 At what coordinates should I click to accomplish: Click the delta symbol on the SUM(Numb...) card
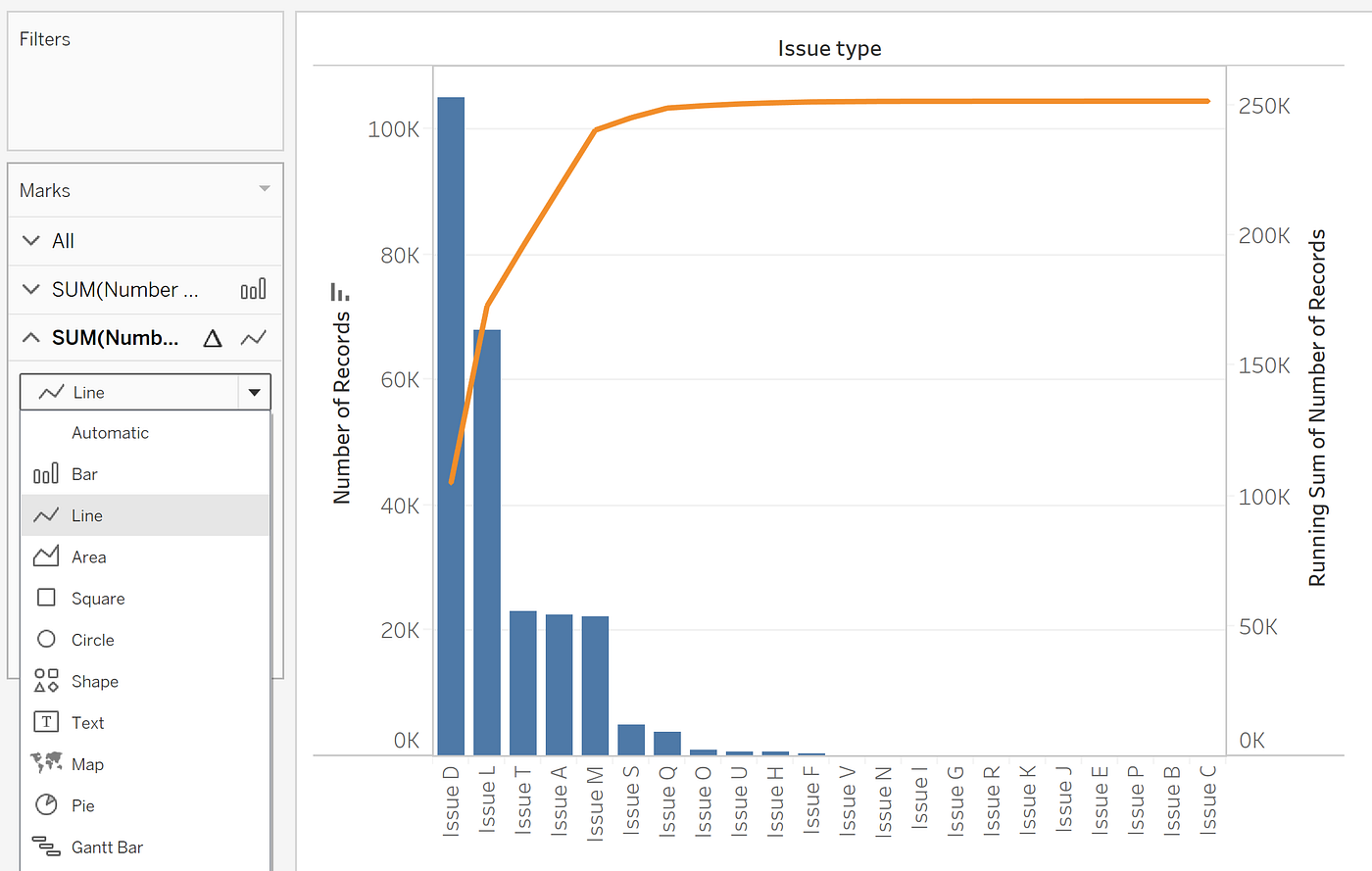(x=213, y=337)
